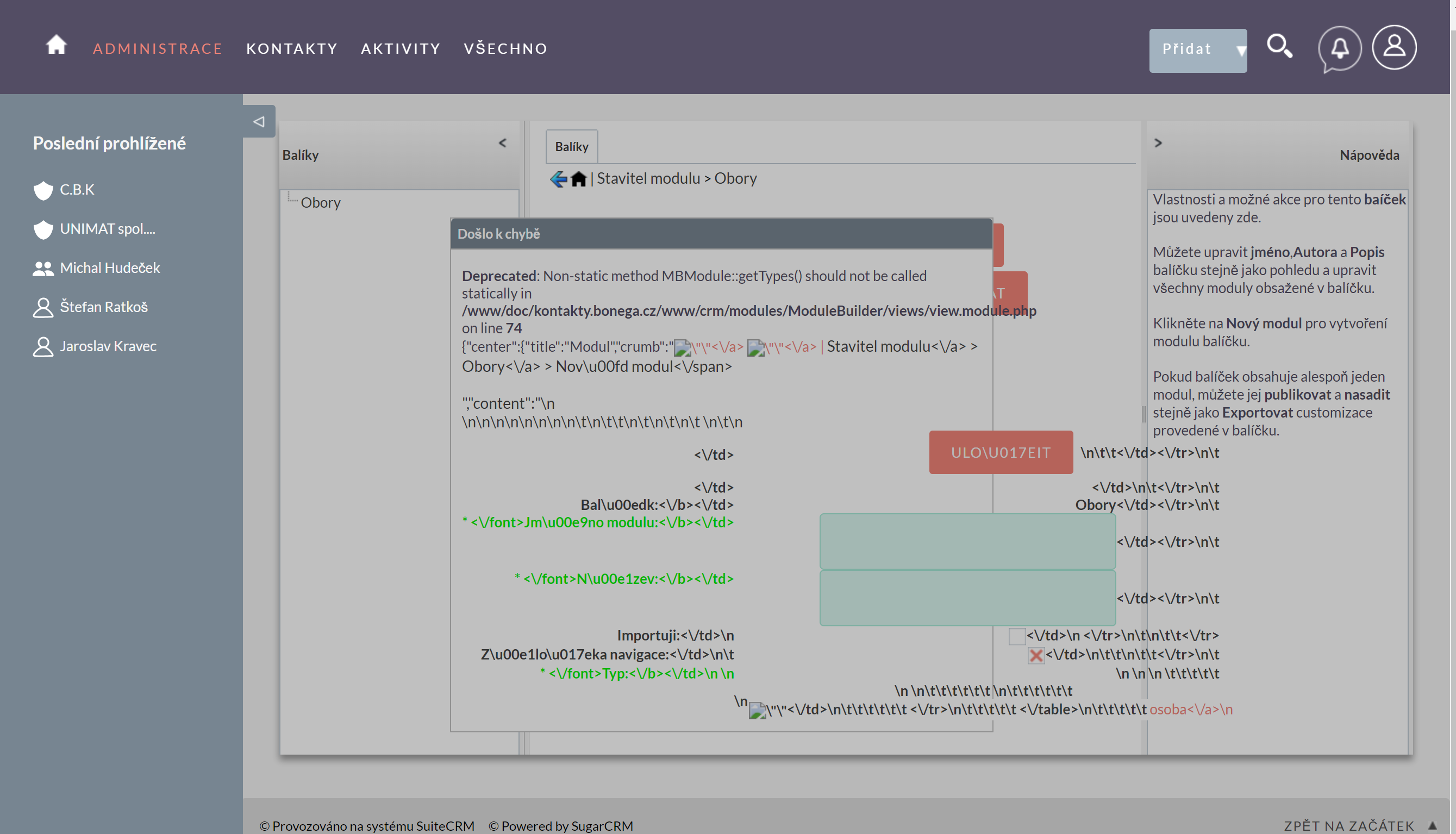The image size is (1456, 834).
Task: Expand the Přidat dropdown arrow
Action: point(1240,51)
